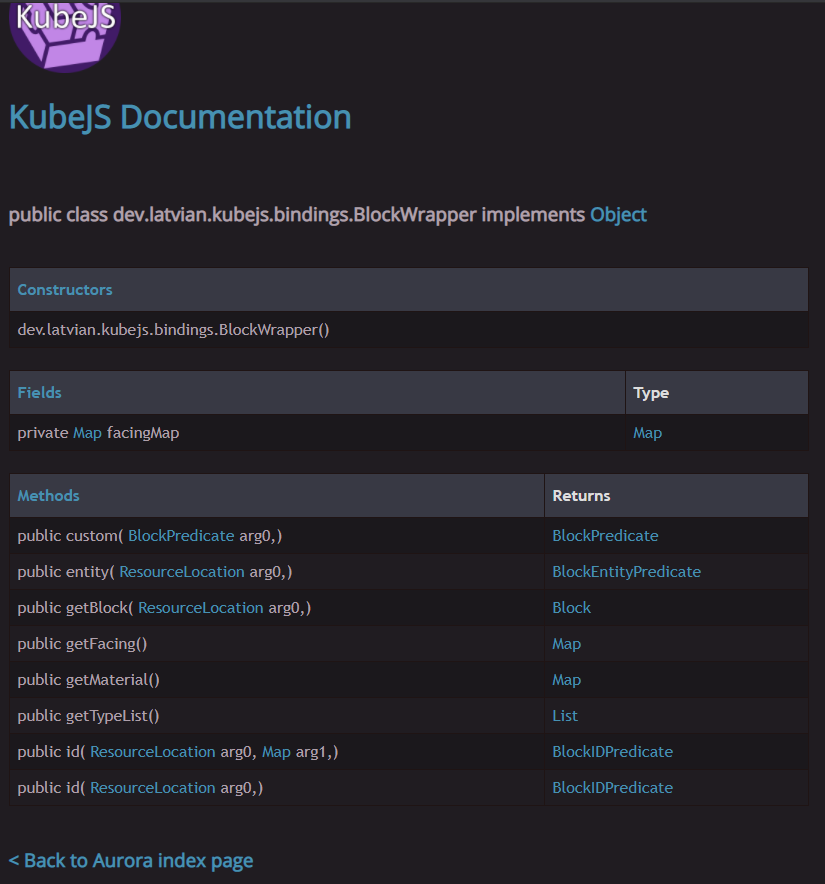This screenshot has width=825, height=884.
Task: Go back to Aurora index page
Action: 131,861
